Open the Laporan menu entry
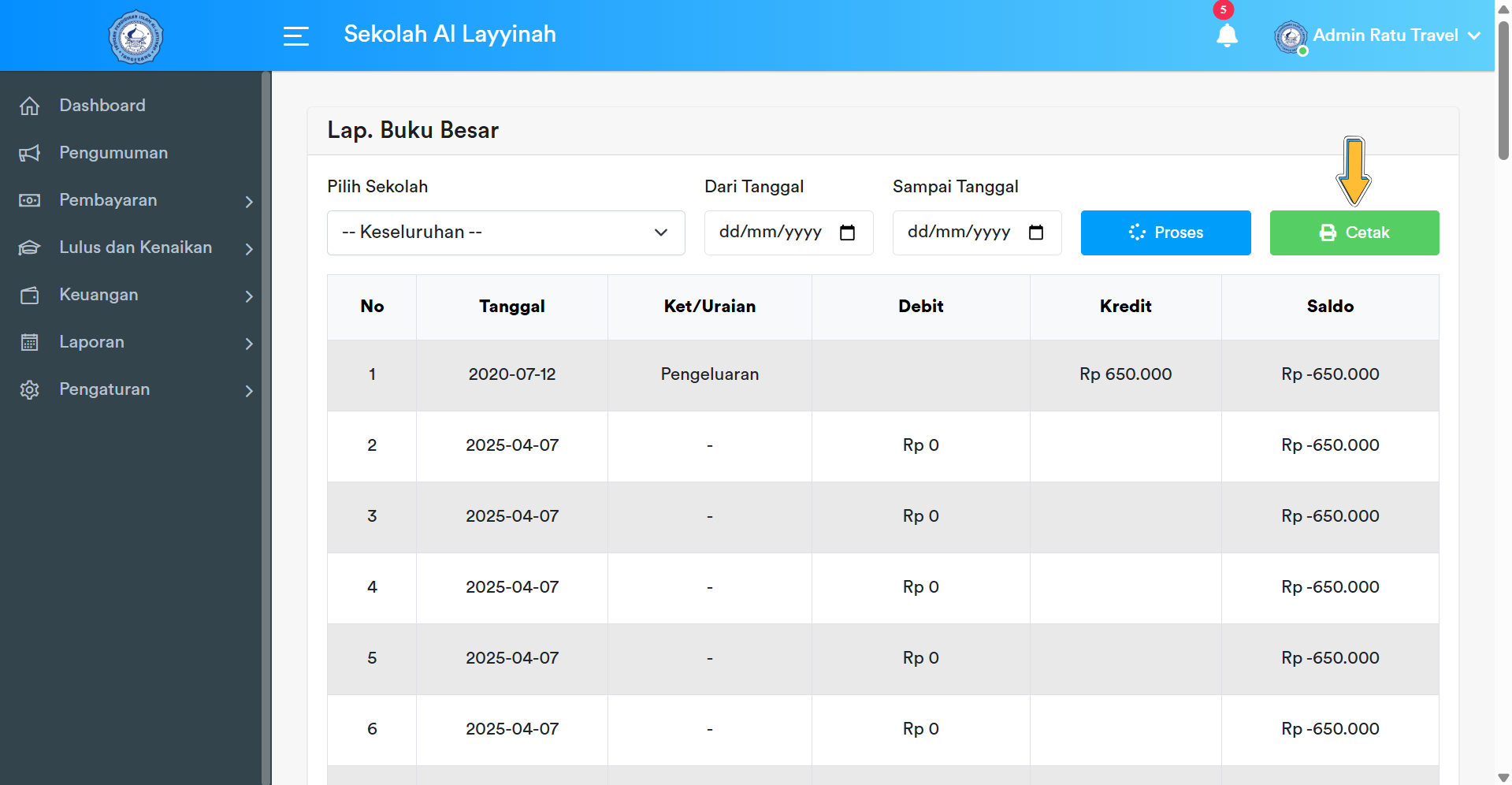The image size is (1512, 785). pos(91,342)
